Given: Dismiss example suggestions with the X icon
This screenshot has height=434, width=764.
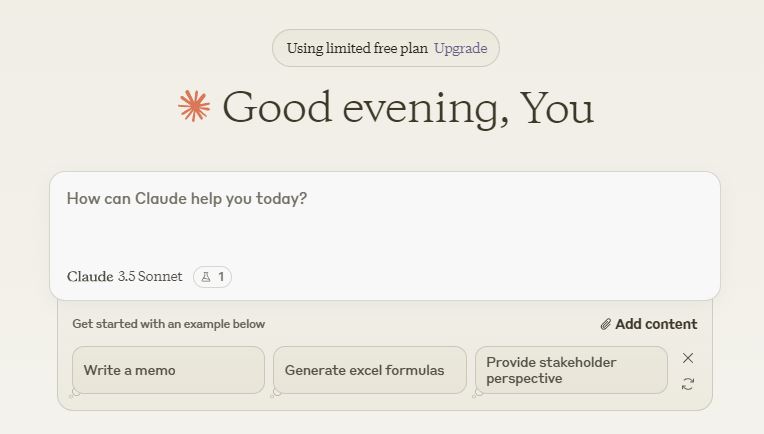Looking at the screenshot, I should point(688,358).
